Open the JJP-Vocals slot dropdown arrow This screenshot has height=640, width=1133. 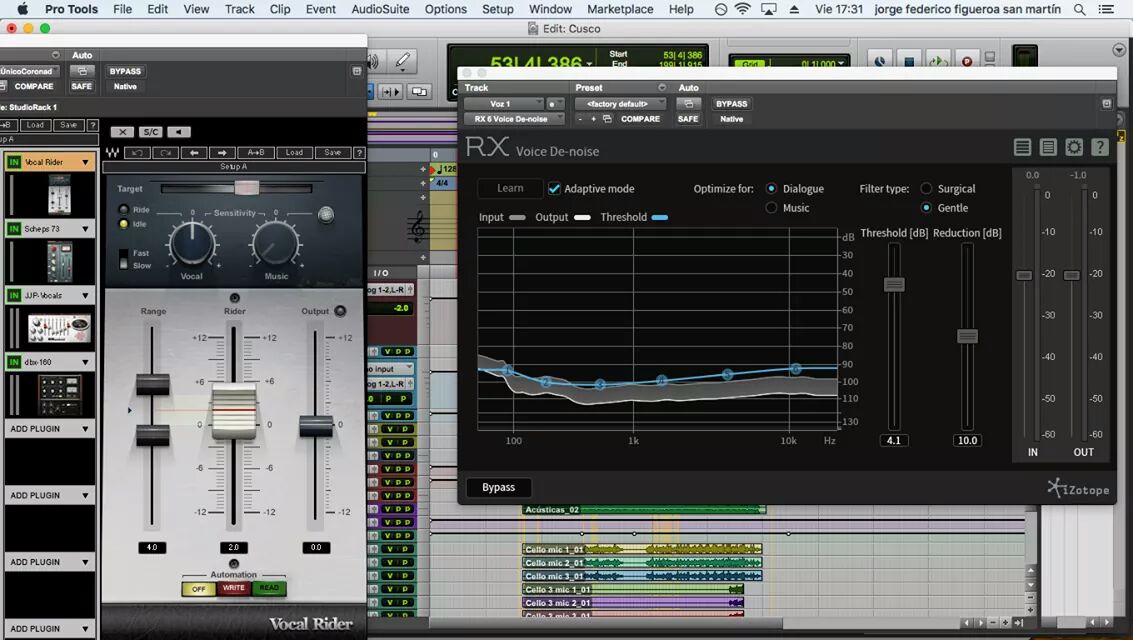pos(85,295)
